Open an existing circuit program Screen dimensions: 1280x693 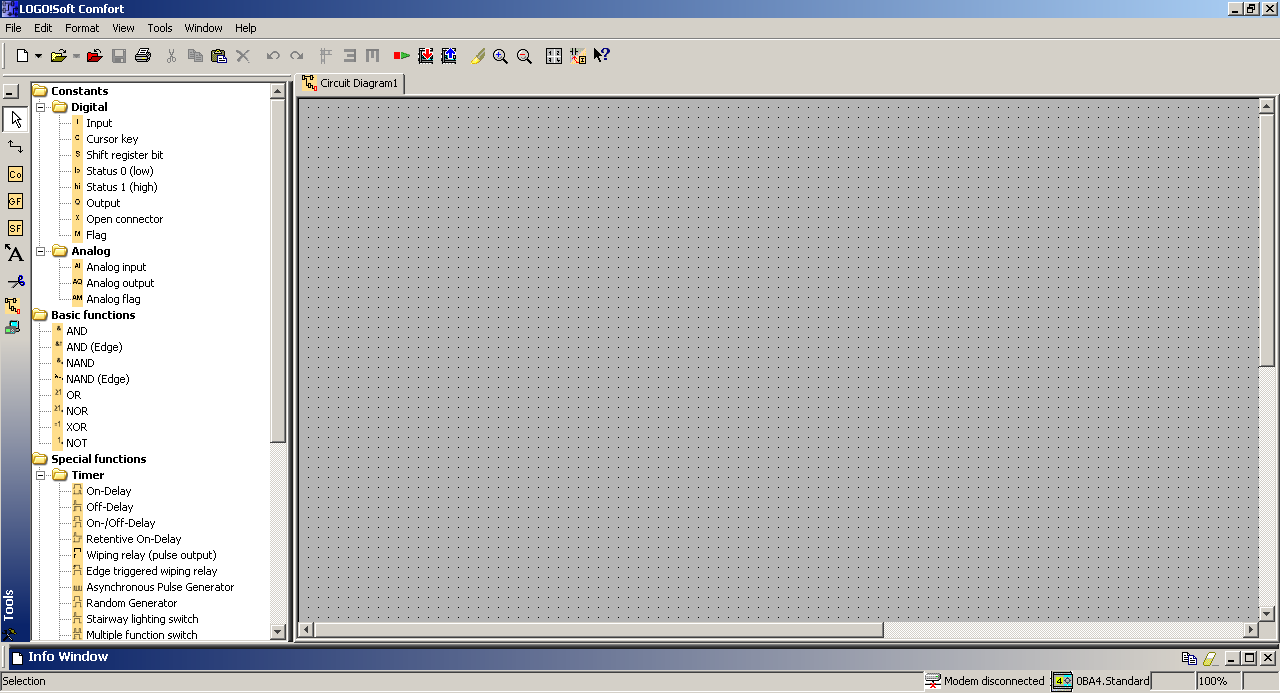click(x=59, y=56)
